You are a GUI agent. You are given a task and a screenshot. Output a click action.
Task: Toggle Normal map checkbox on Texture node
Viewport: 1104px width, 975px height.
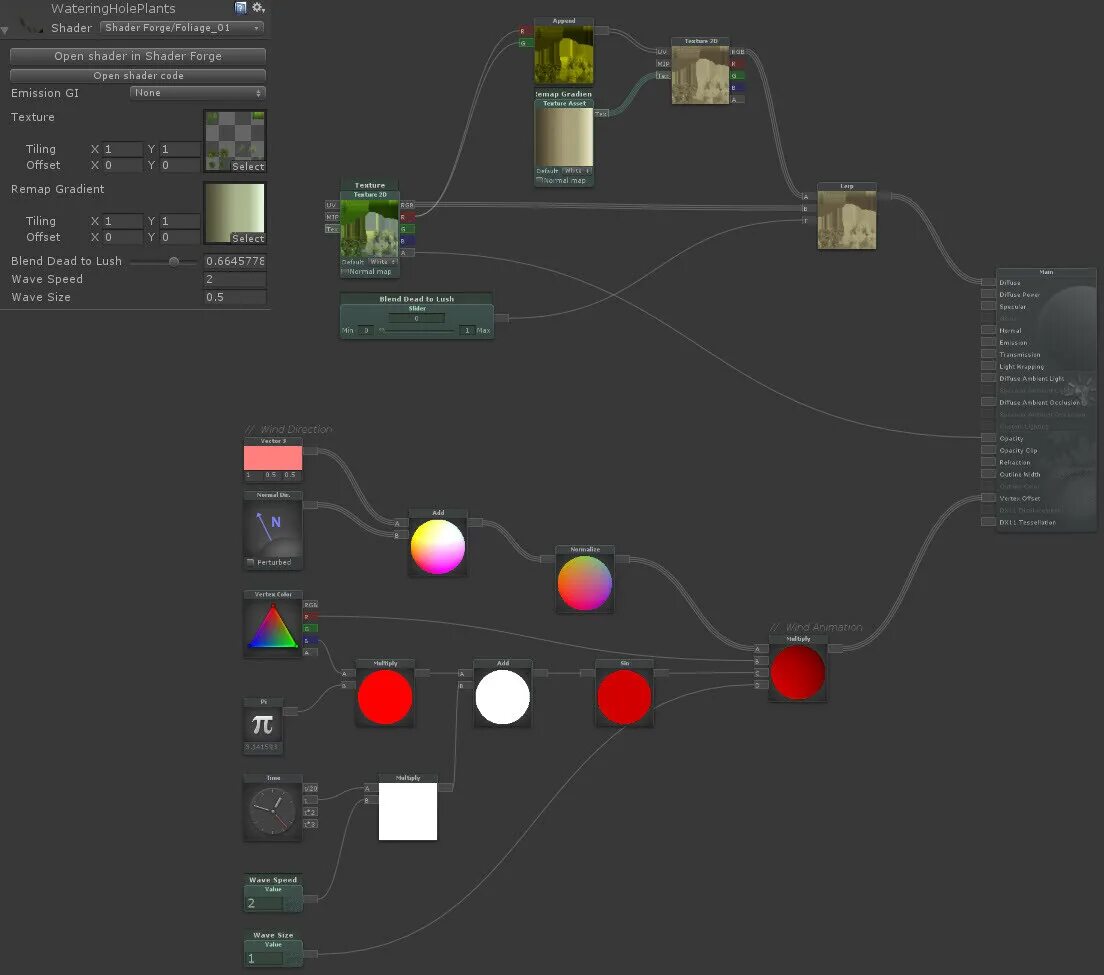(344, 271)
